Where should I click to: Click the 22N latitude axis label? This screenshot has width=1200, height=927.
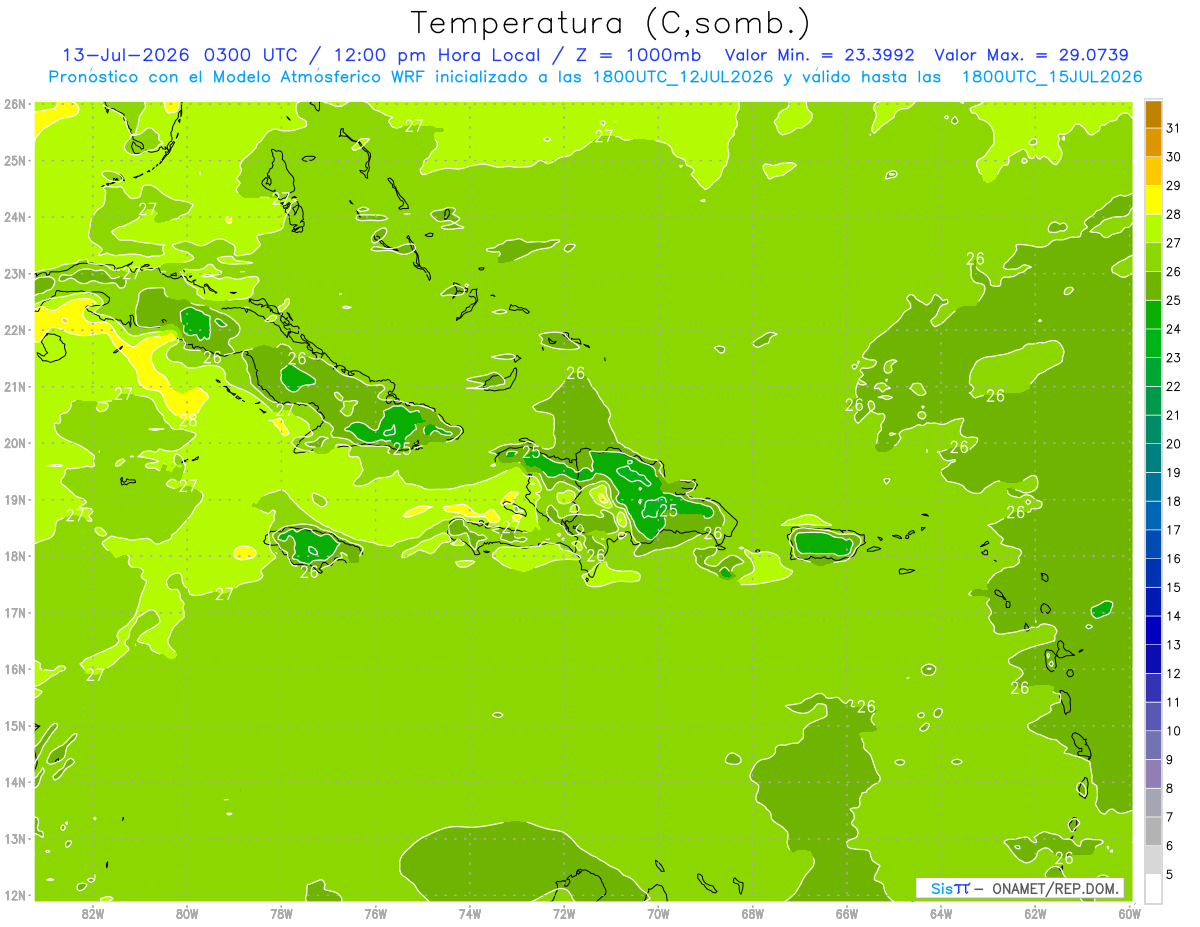14,330
